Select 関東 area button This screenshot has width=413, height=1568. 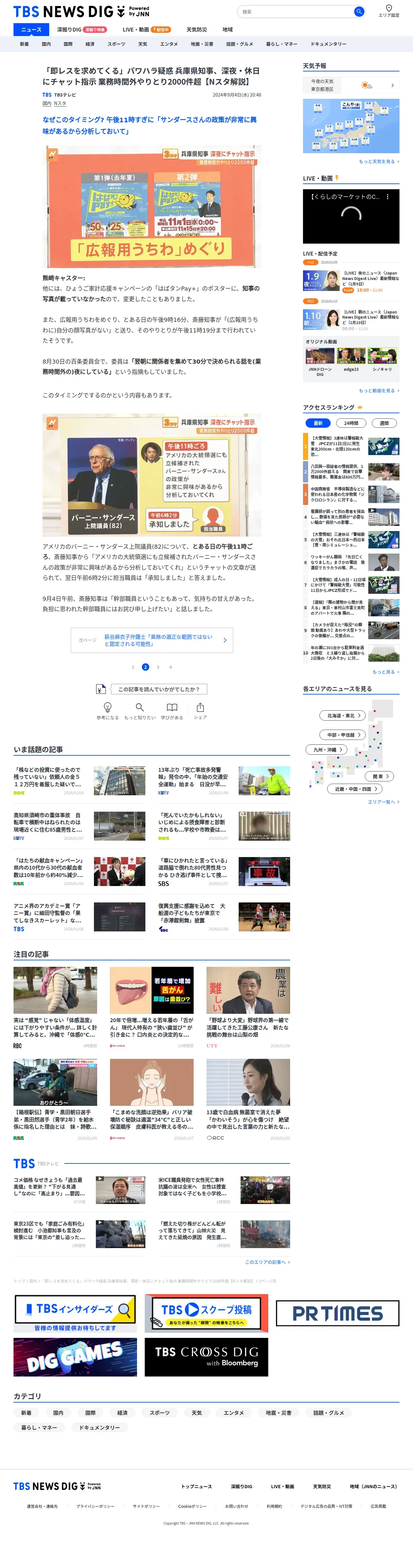pos(380,776)
